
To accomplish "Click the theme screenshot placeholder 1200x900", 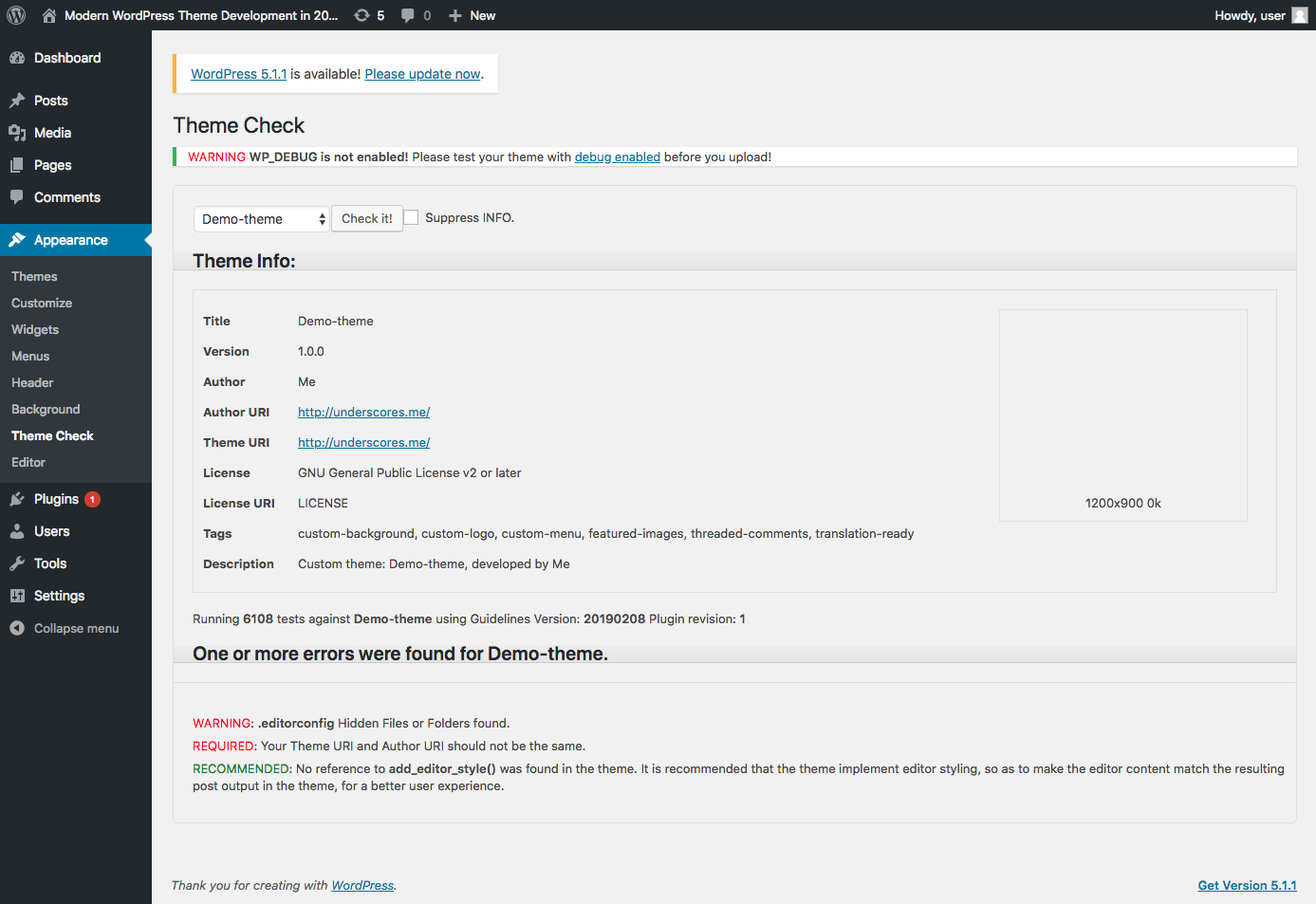I will pyautogui.click(x=1123, y=415).
